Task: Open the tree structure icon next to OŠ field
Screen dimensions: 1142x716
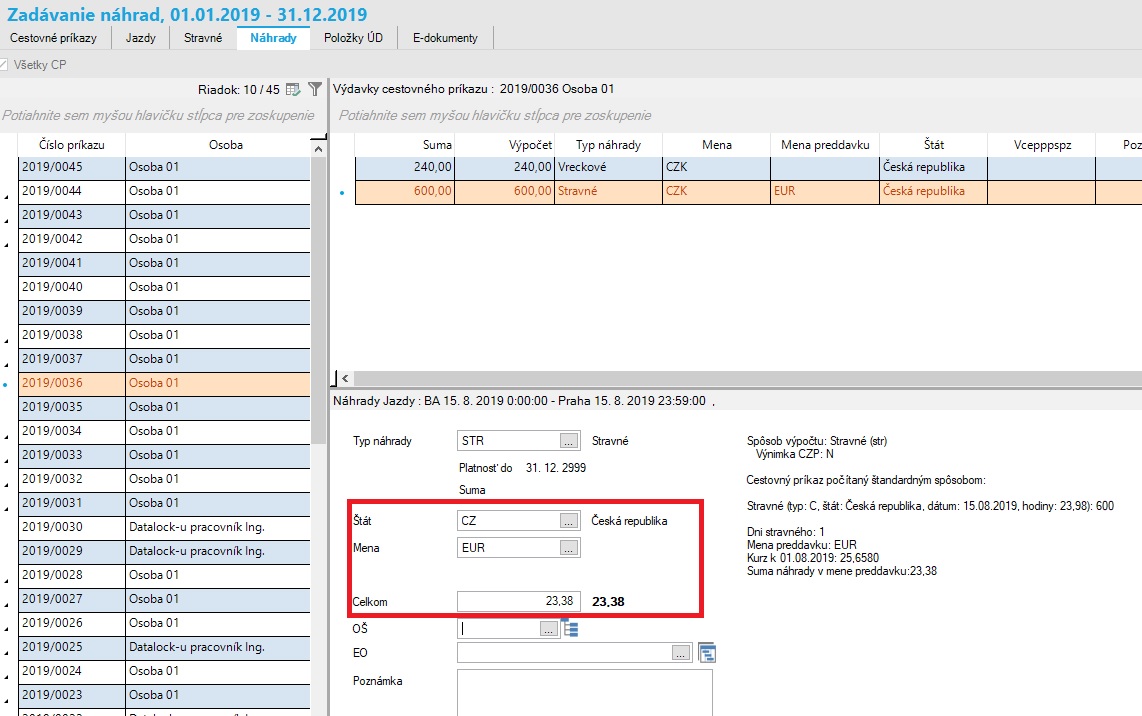Action: point(570,628)
